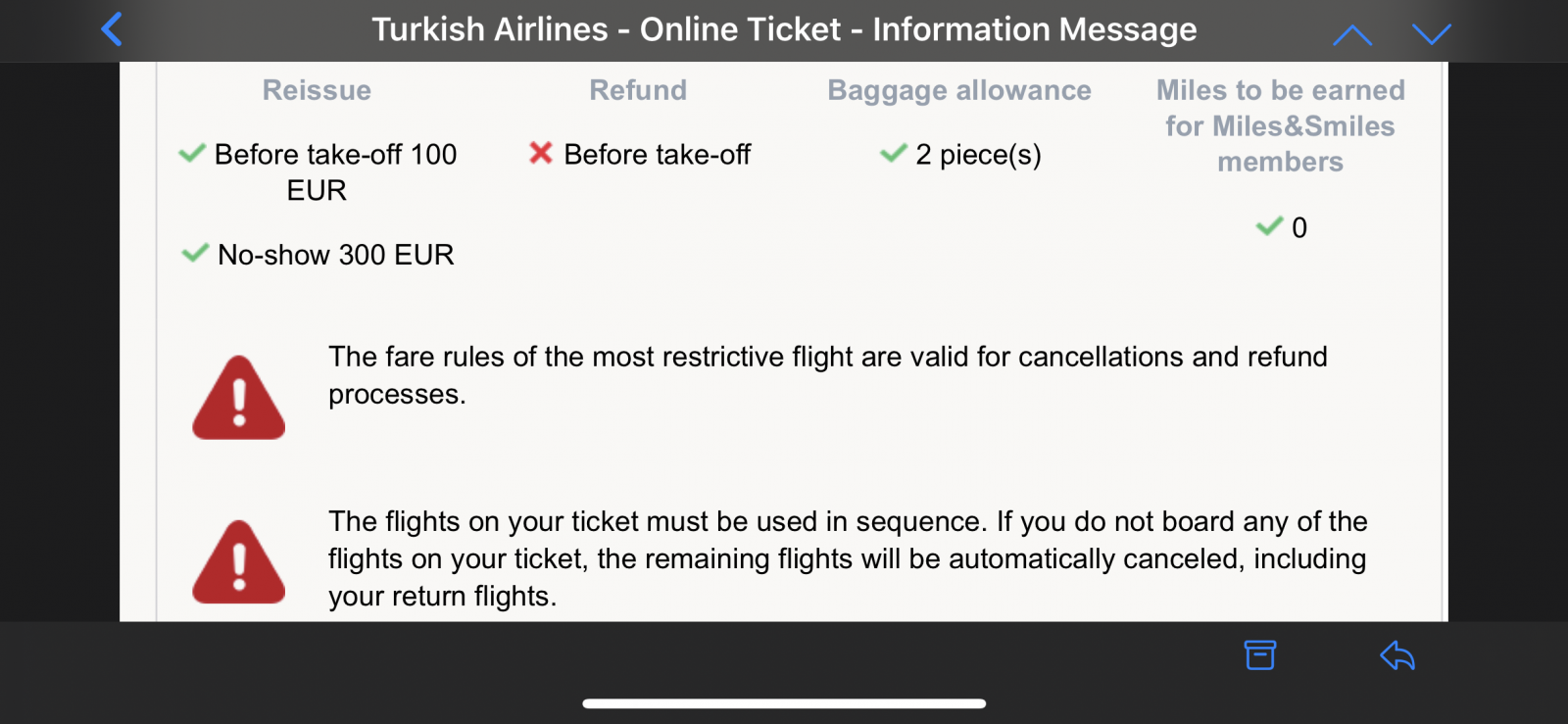Tap green check beside 2 piece(s)

pyautogui.click(x=893, y=153)
